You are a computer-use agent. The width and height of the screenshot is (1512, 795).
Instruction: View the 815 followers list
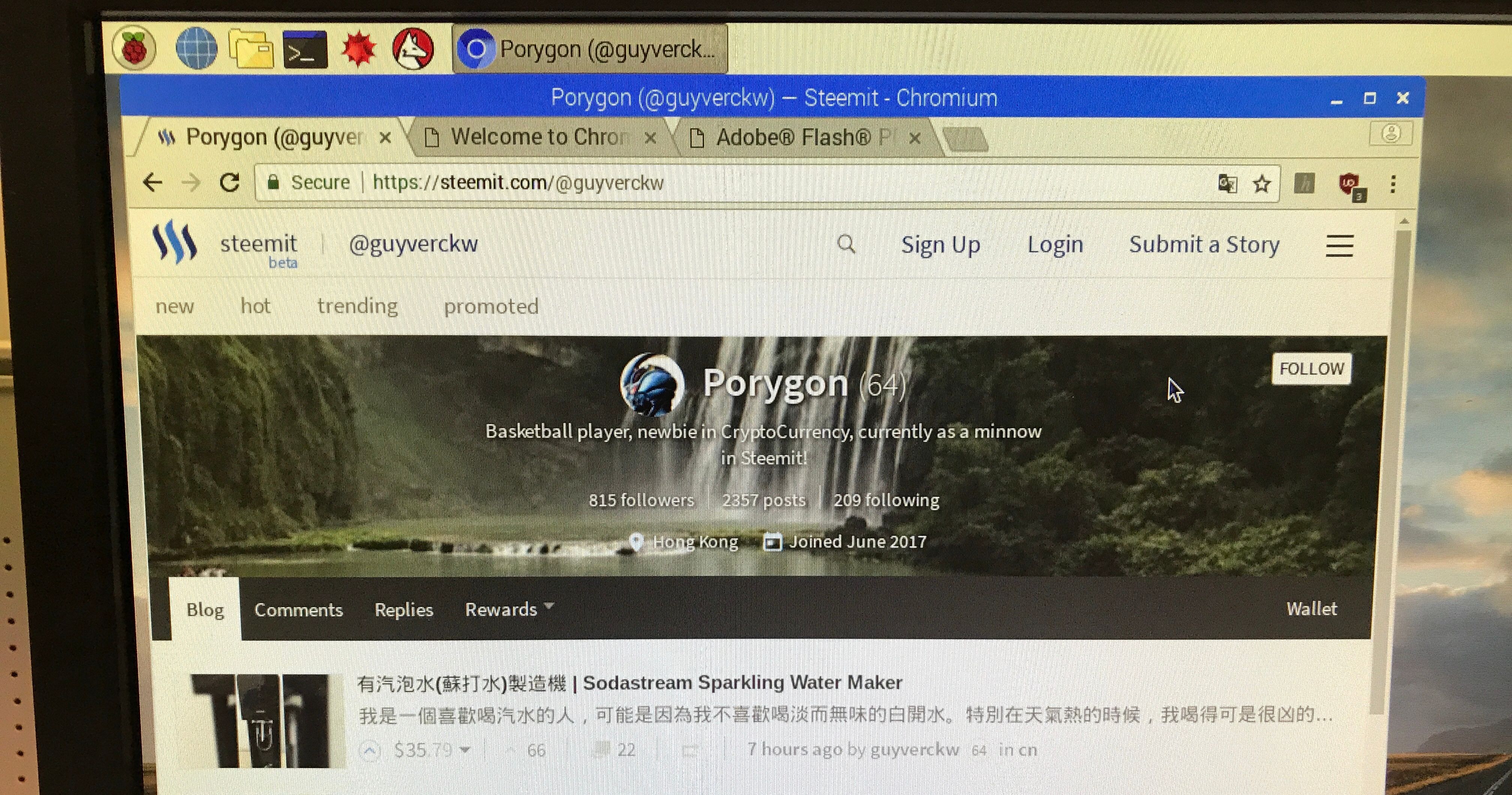pos(641,499)
